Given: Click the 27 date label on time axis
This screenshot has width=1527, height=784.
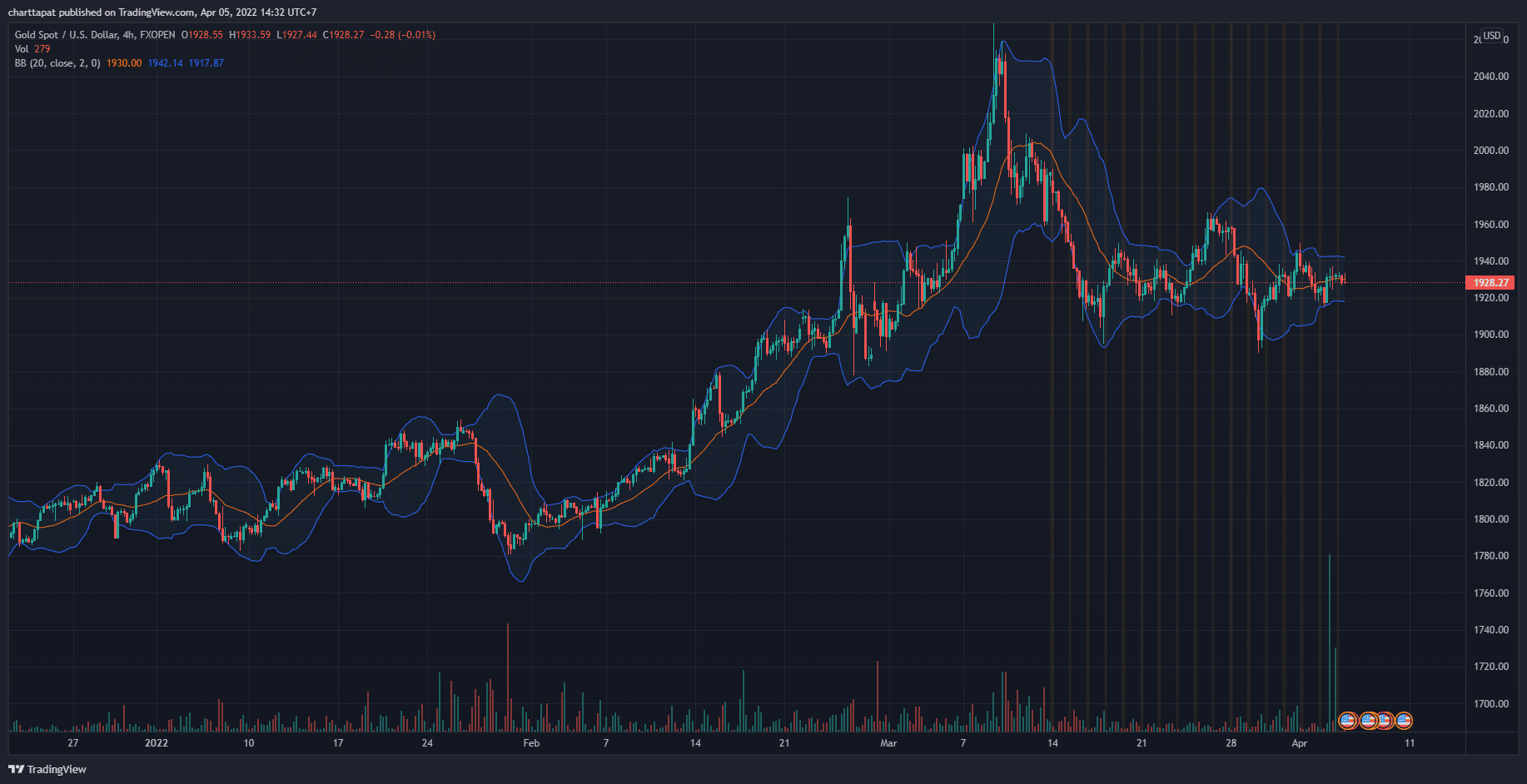Looking at the screenshot, I should (x=73, y=743).
